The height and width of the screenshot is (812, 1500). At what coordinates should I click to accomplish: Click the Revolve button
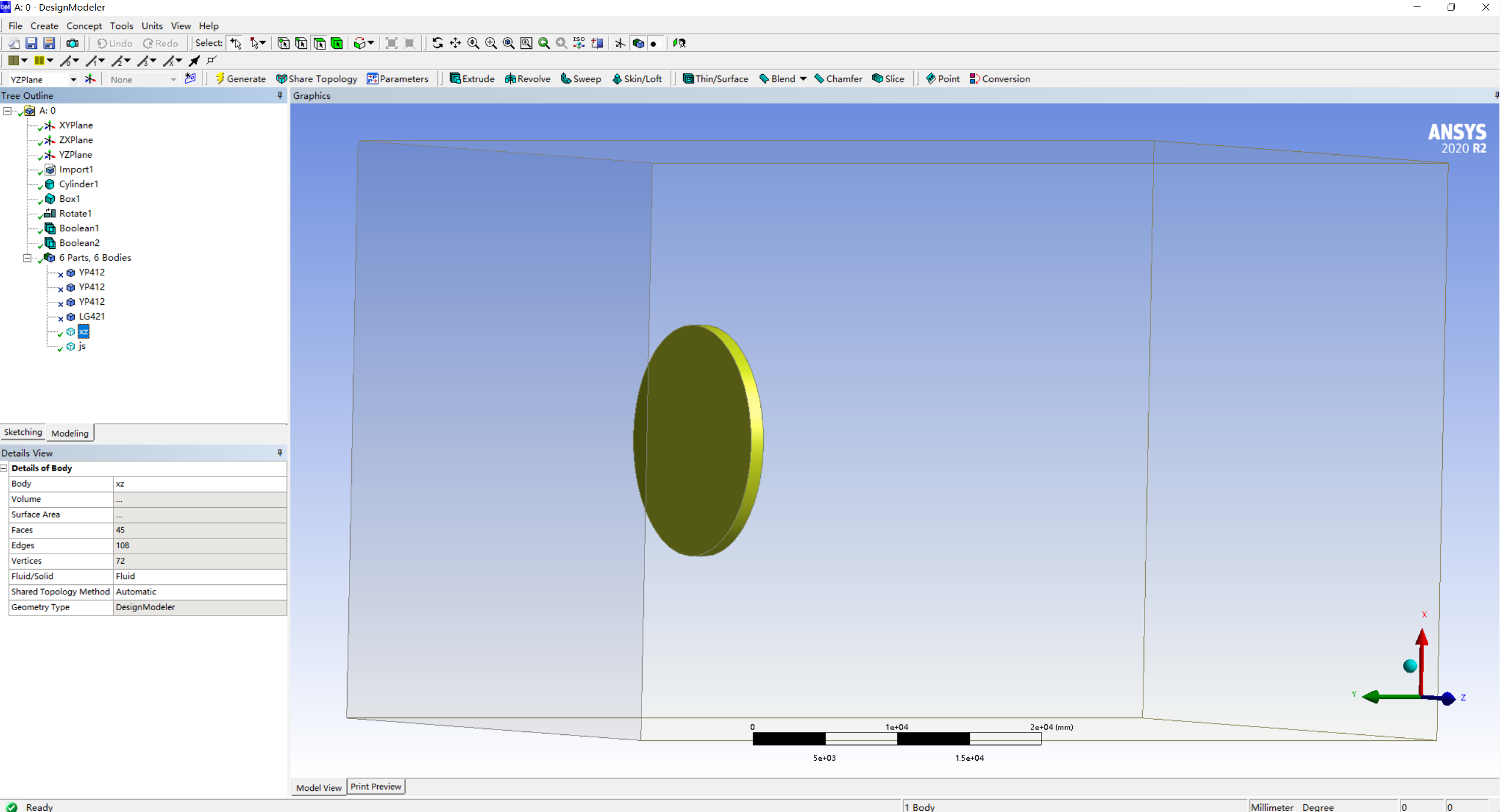point(527,79)
